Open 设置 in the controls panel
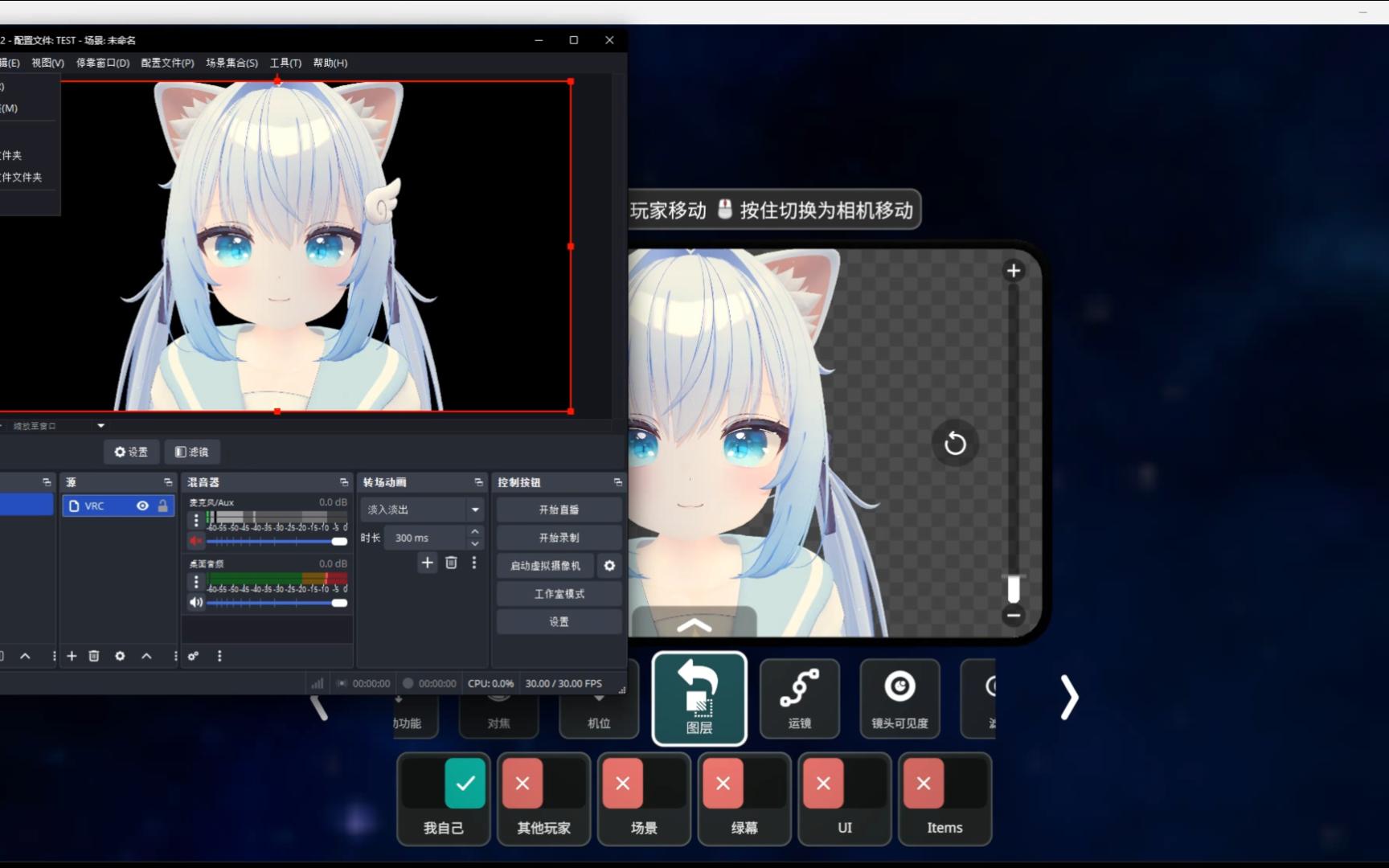Image resolution: width=1389 pixels, height=868 pixels. click(559, 622)
